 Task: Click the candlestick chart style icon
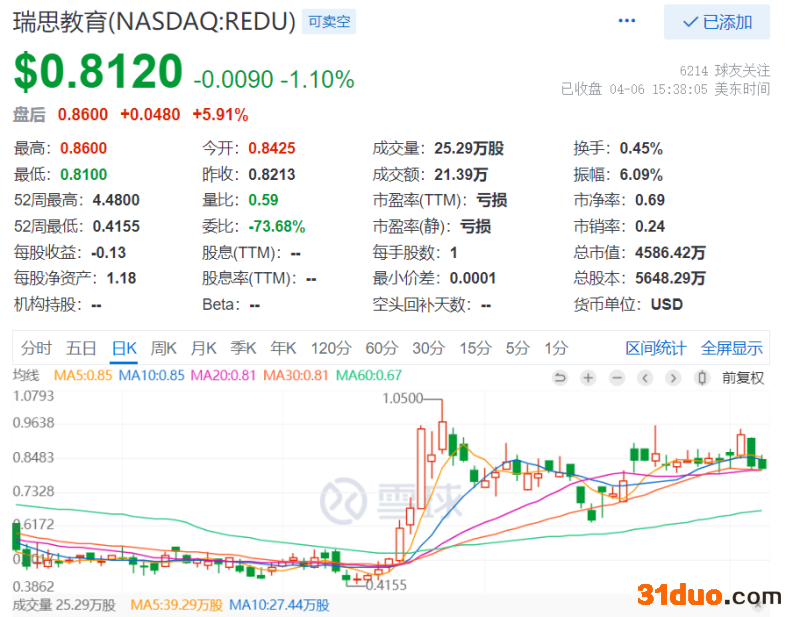click(702, 377)
